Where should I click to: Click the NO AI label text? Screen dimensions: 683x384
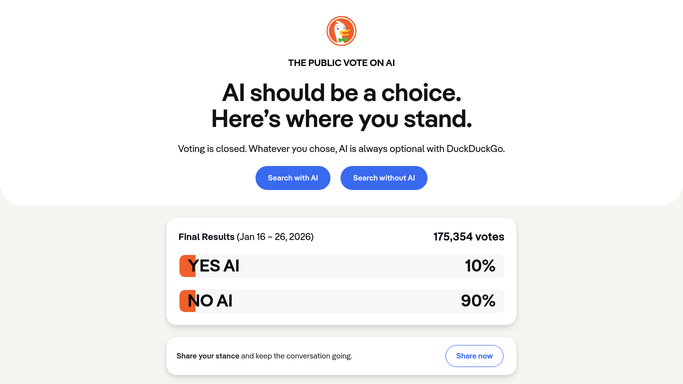click(x=210, y=301)
